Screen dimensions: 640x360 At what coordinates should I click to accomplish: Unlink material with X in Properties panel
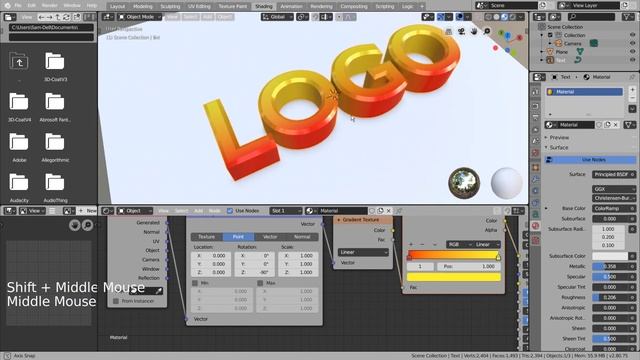coord(616,125)
